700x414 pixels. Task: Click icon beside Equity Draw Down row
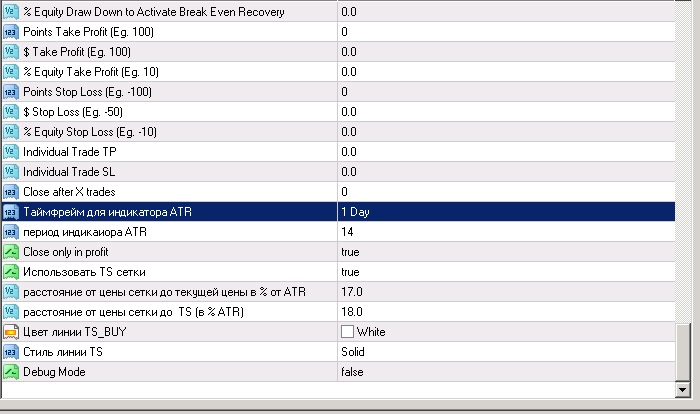[x=11, y=12]
